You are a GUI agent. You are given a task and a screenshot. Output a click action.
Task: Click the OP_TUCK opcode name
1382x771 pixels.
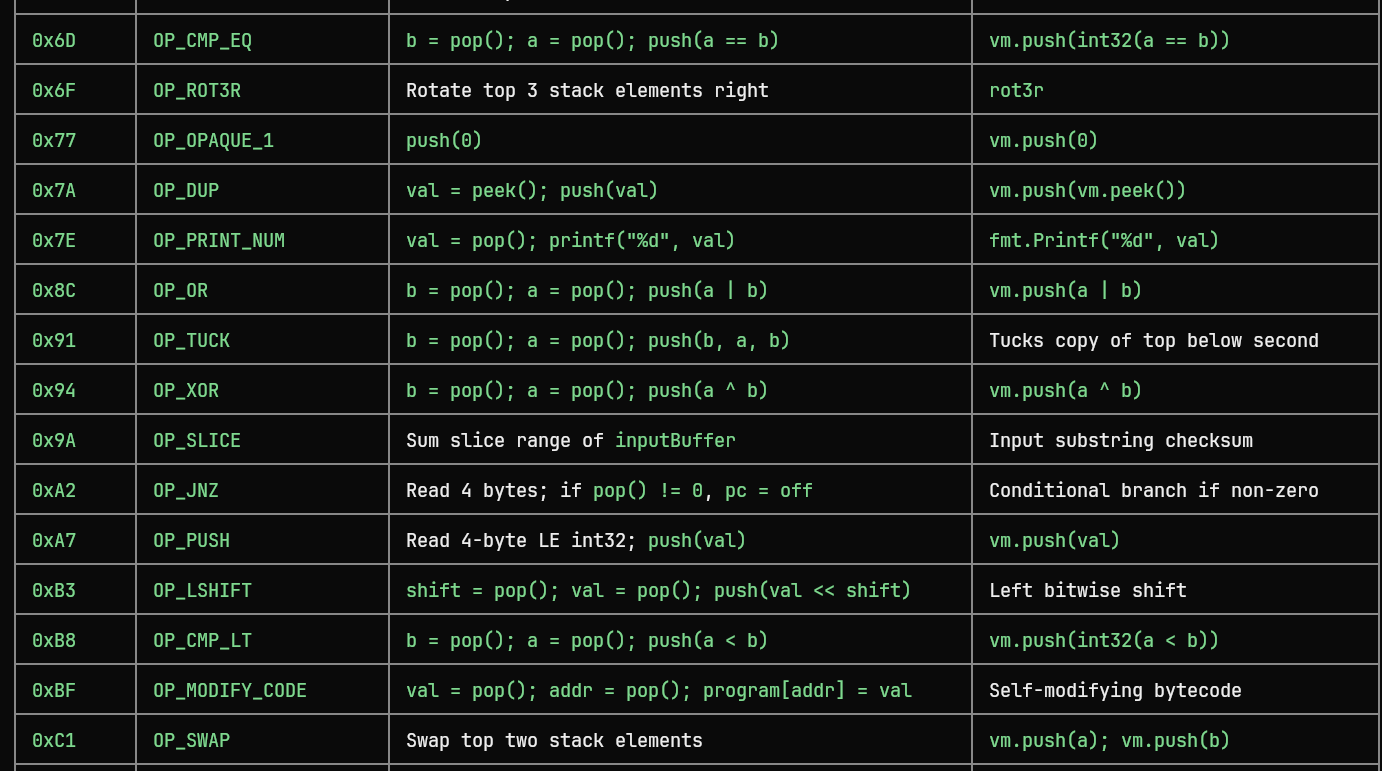tap(191, 341)
